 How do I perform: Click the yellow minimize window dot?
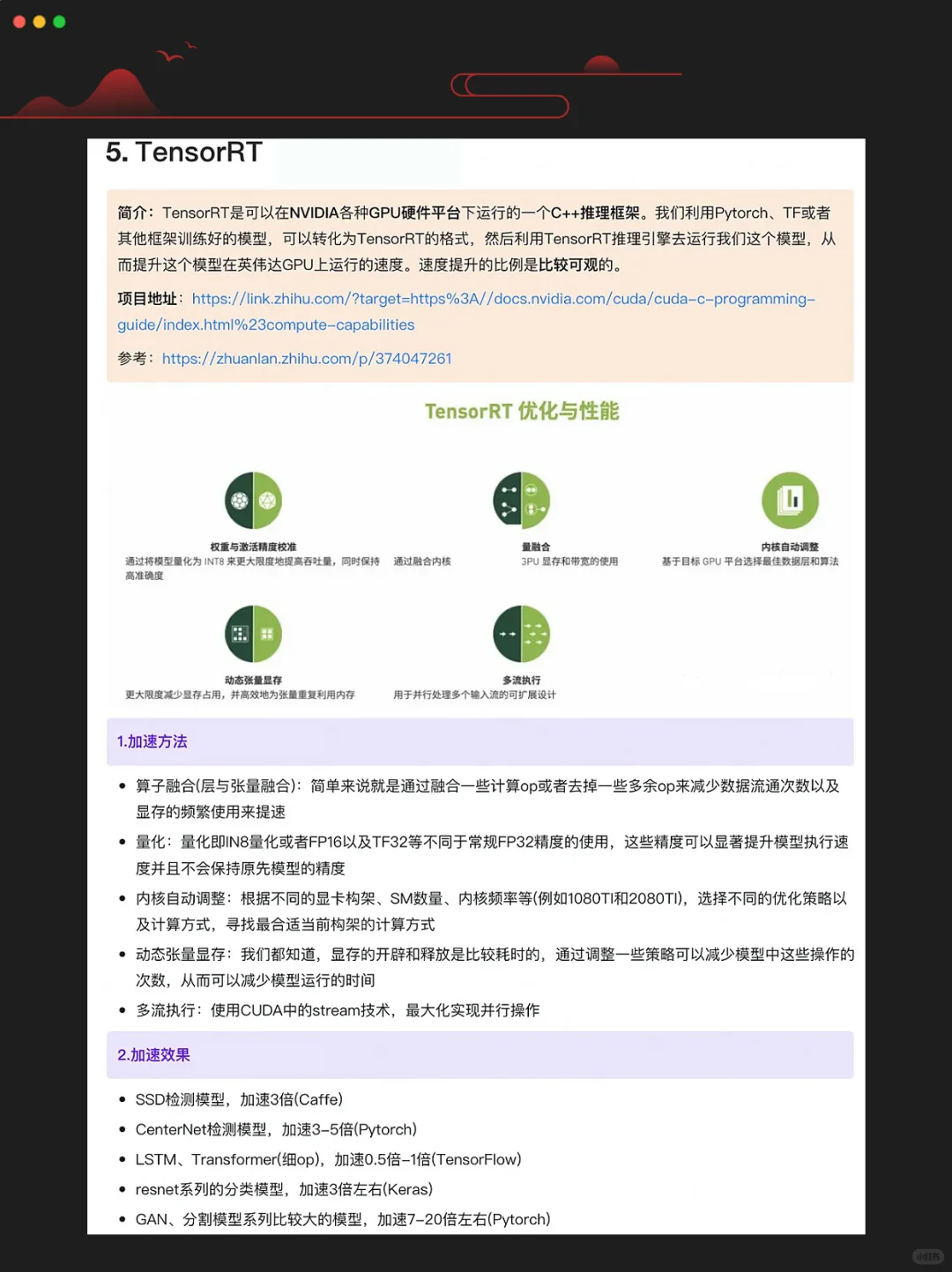[39, 22]
